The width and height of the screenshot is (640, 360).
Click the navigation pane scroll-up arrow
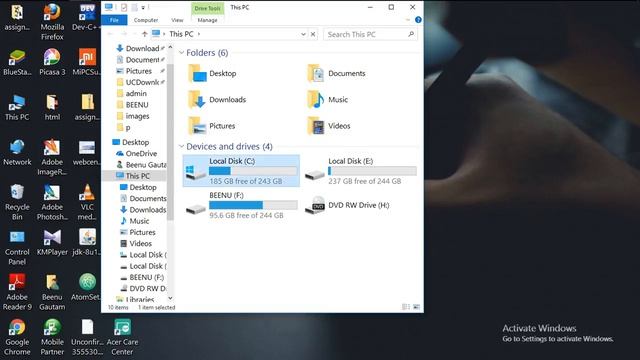(x=170, y=48)
